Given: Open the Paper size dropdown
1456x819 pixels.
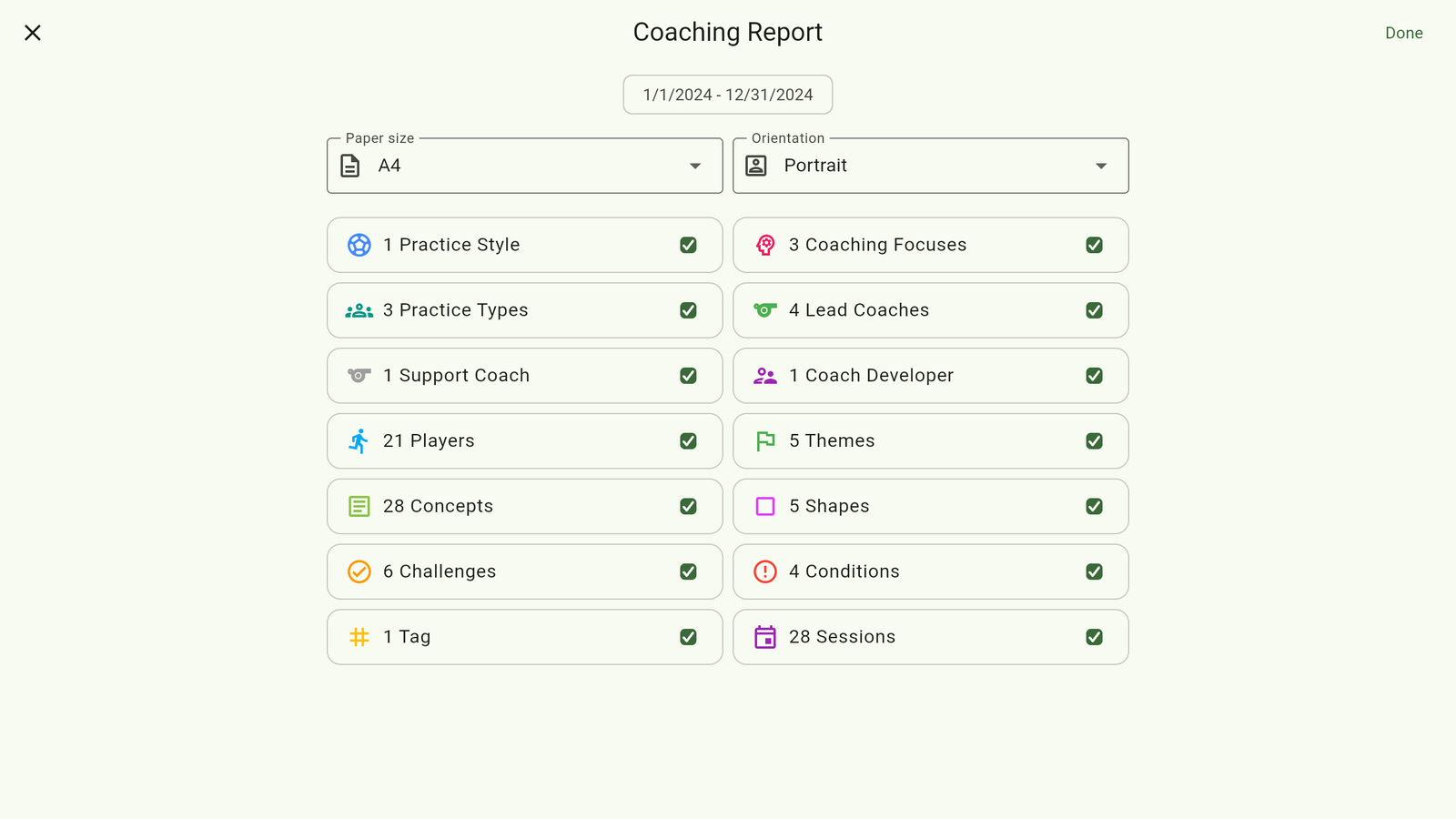Looking at the screenshot, I should pos(524,166).
